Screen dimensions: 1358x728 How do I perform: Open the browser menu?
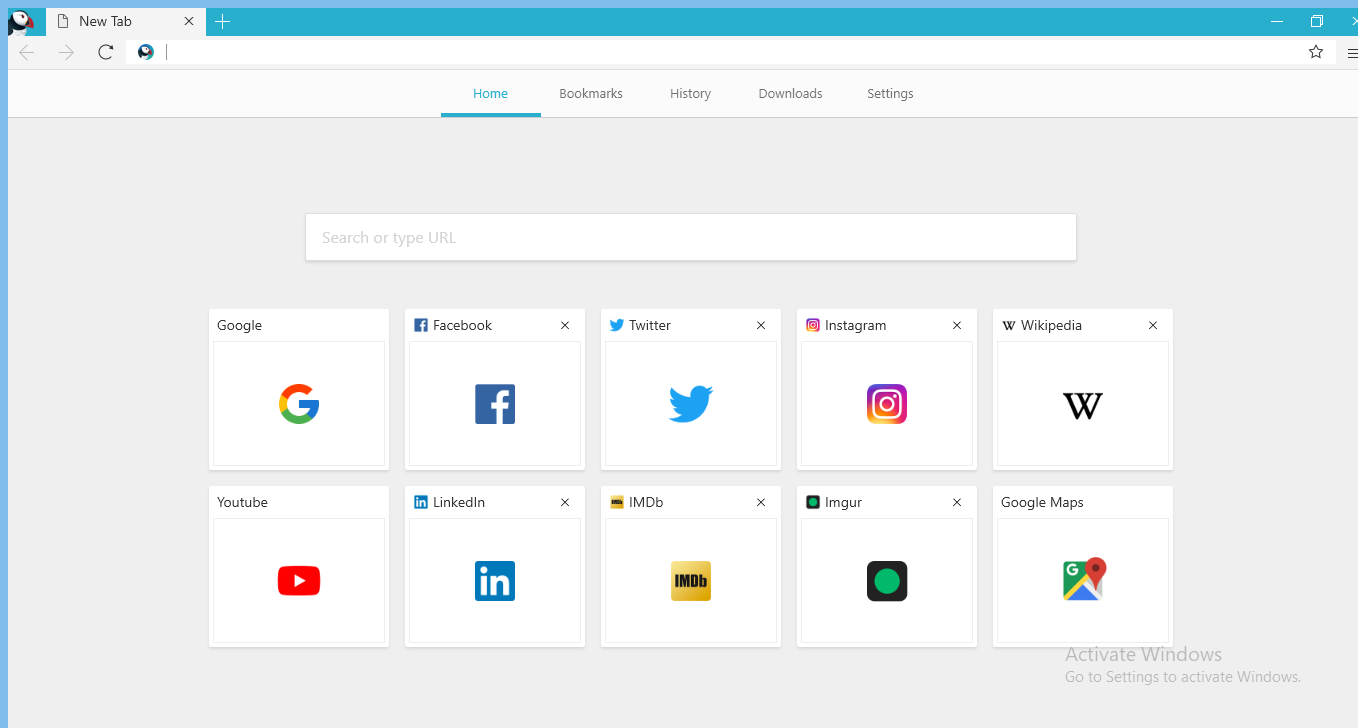pos(1352,52)
